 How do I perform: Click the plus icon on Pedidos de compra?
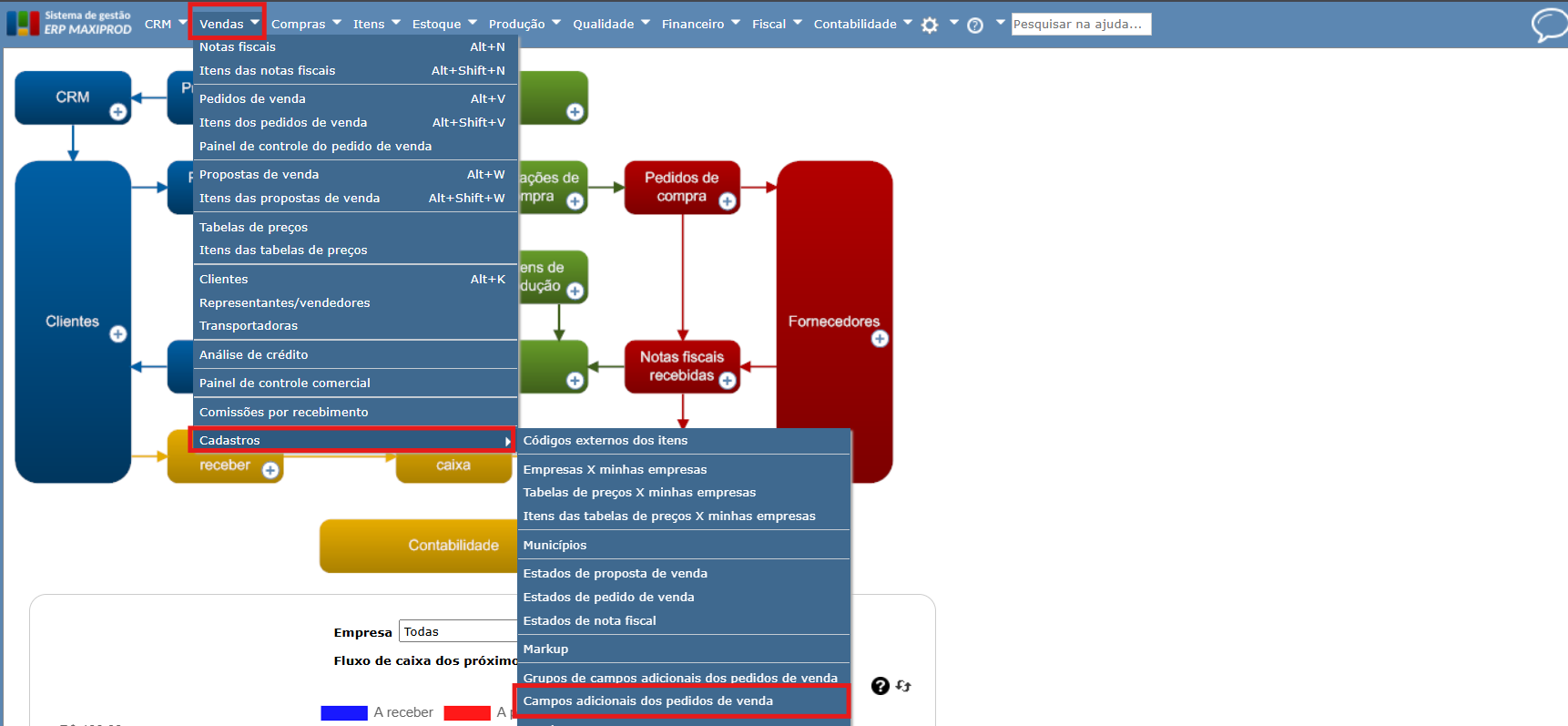pyautogui.click(x=728, y=201)
